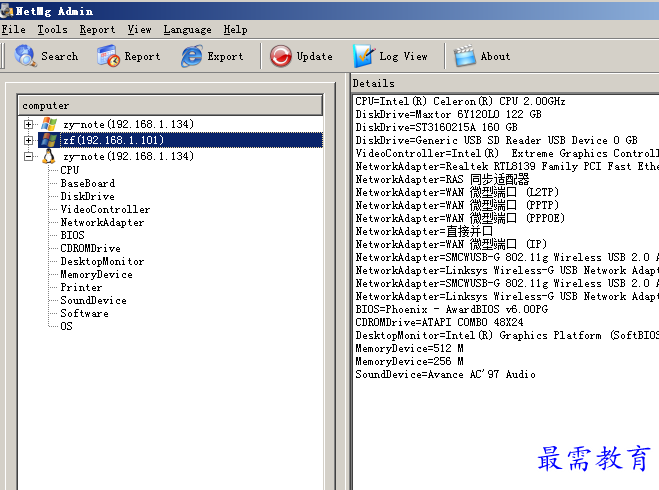This screenshot has width=659, height=490.
Task: Click the DiskDrive=Maxtor 6Y120L0 122 GB line
Action: [x=448, y=114]
